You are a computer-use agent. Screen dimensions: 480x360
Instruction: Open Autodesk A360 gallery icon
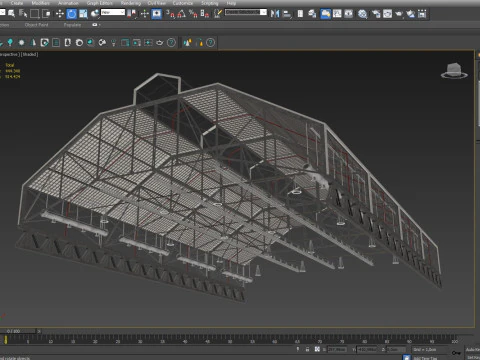pyautogui.click(x=422, y=14)
